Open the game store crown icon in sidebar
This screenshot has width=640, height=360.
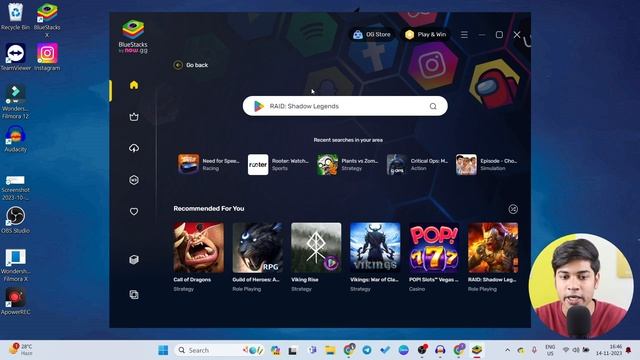(134, 117)
